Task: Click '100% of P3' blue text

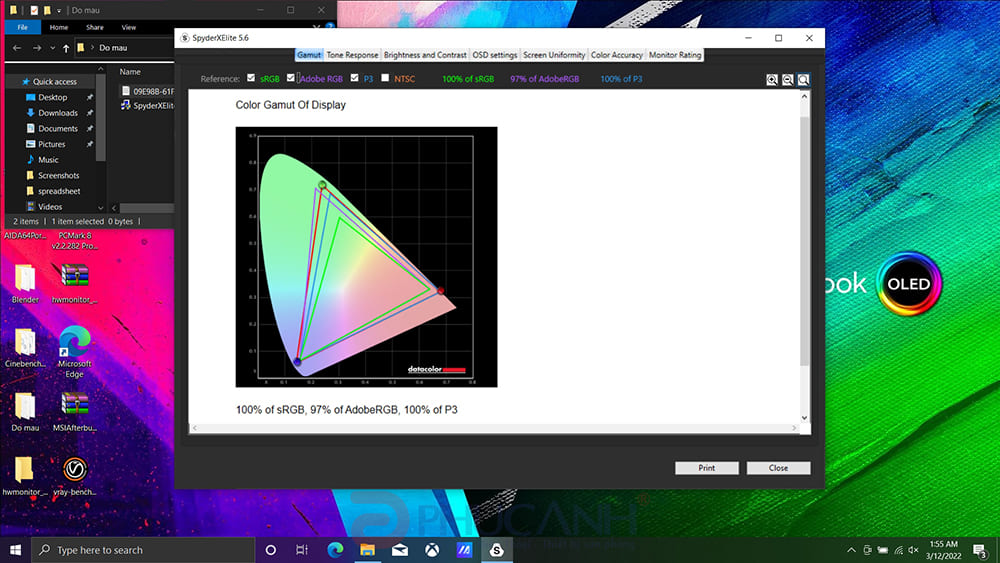Action: pos(621,79)
